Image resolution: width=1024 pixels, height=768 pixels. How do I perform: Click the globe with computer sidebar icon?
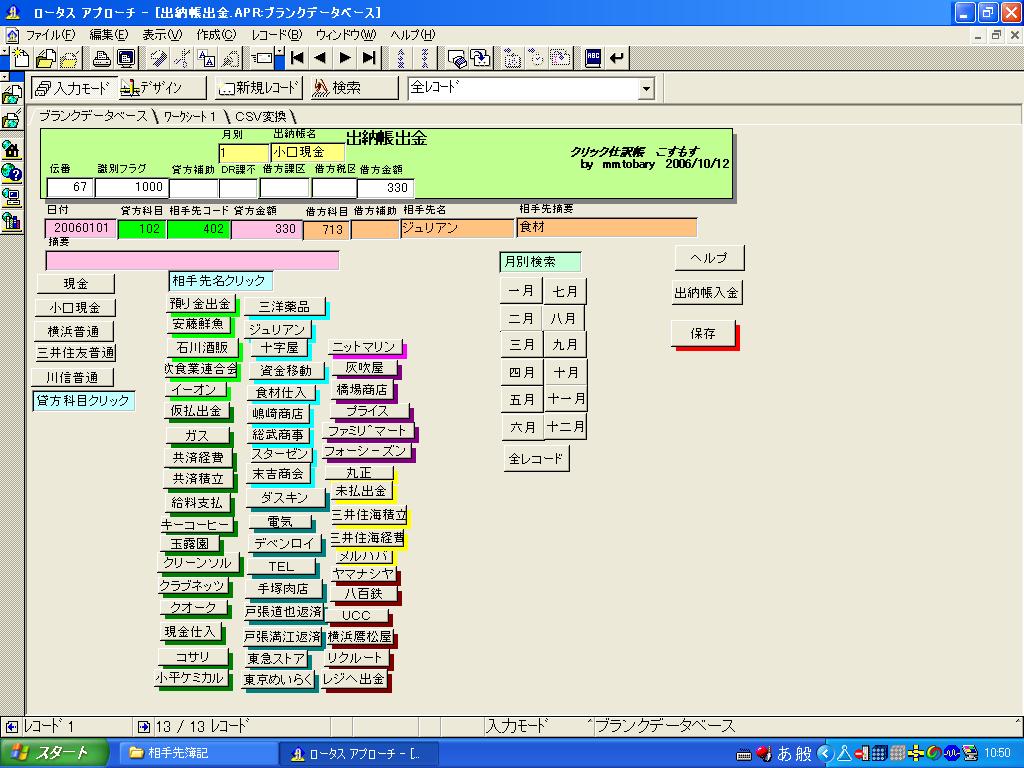[x=11, y=197]
